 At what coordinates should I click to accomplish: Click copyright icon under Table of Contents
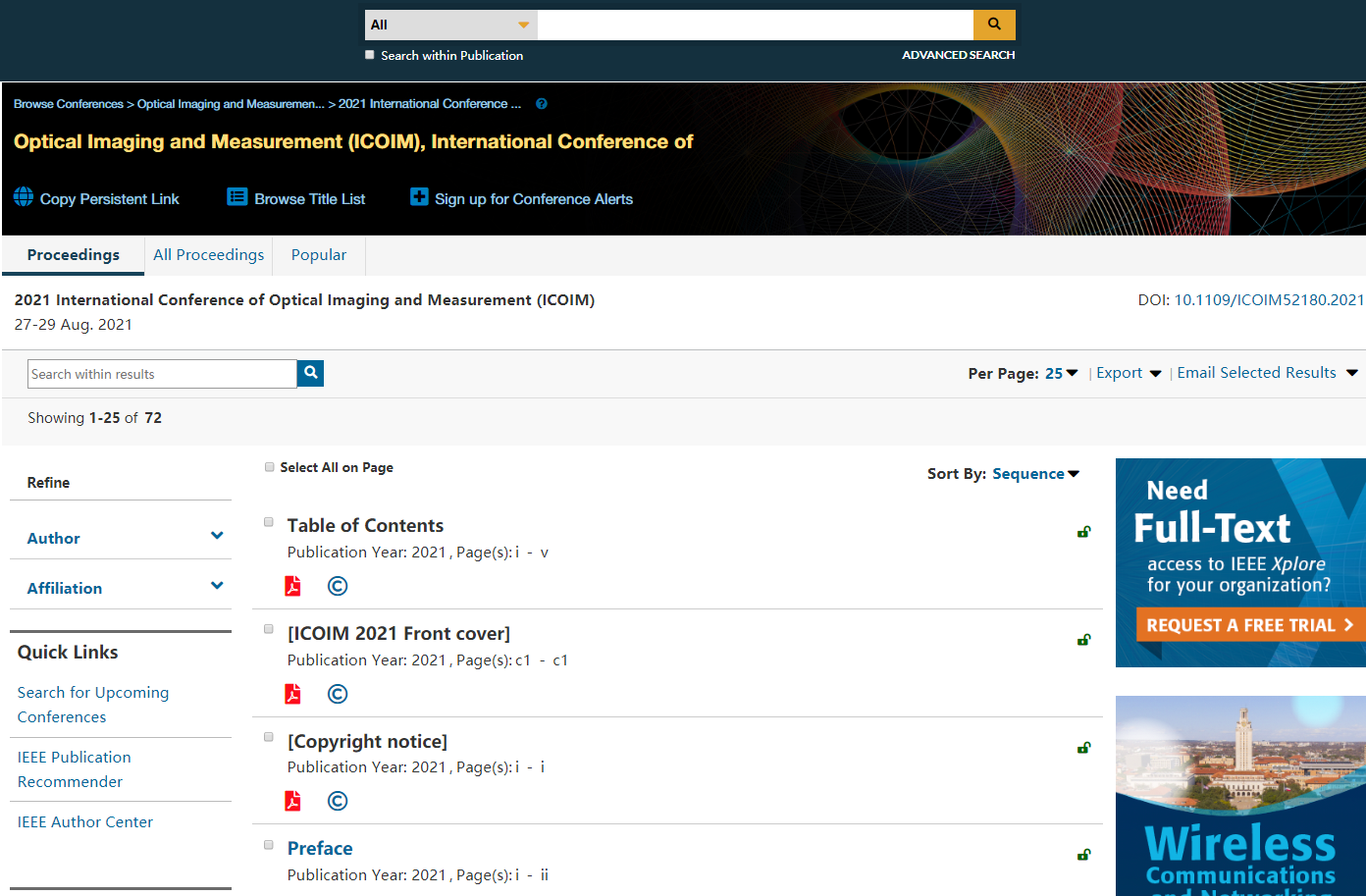(x=338, y=586)
